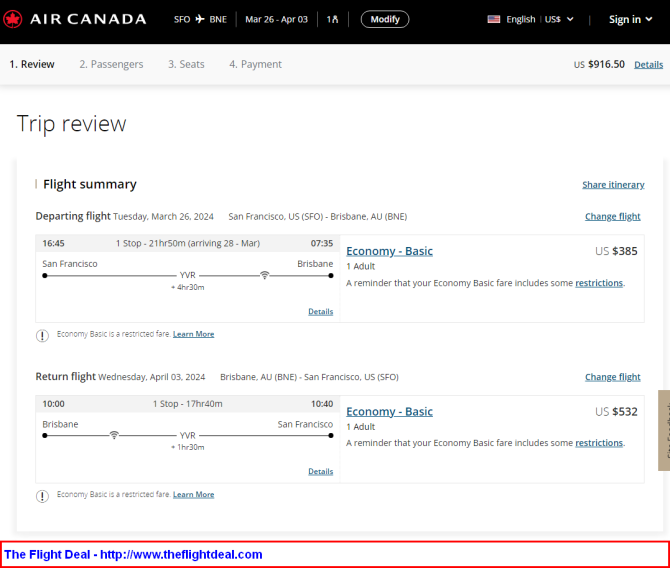Select the 2. Passengers step

pos(111,64)
